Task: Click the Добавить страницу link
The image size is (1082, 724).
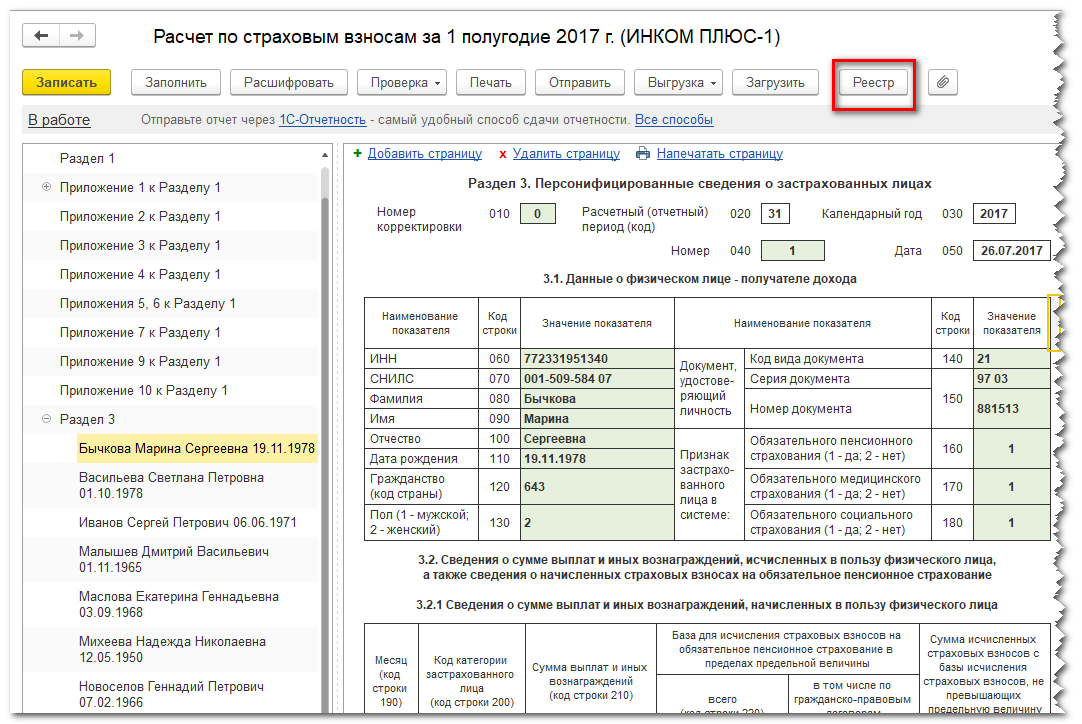Action: coord(424,153)
